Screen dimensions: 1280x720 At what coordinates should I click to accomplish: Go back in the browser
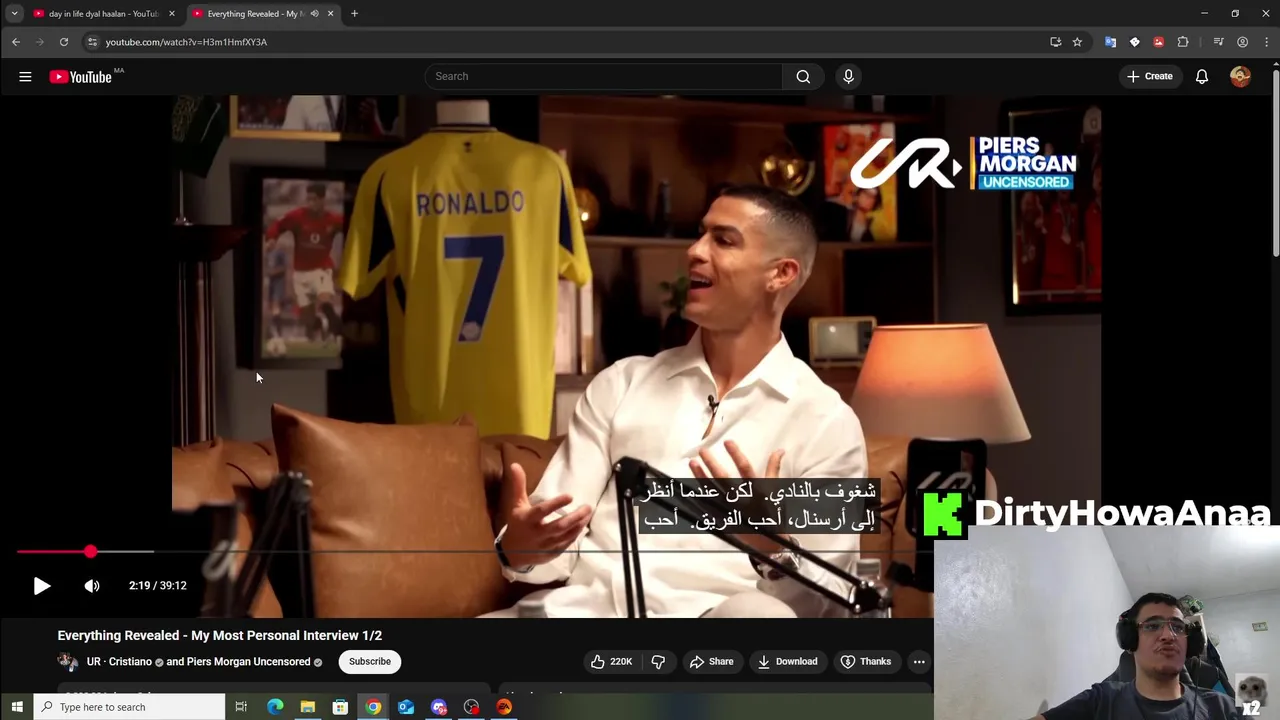coord(16,42)
